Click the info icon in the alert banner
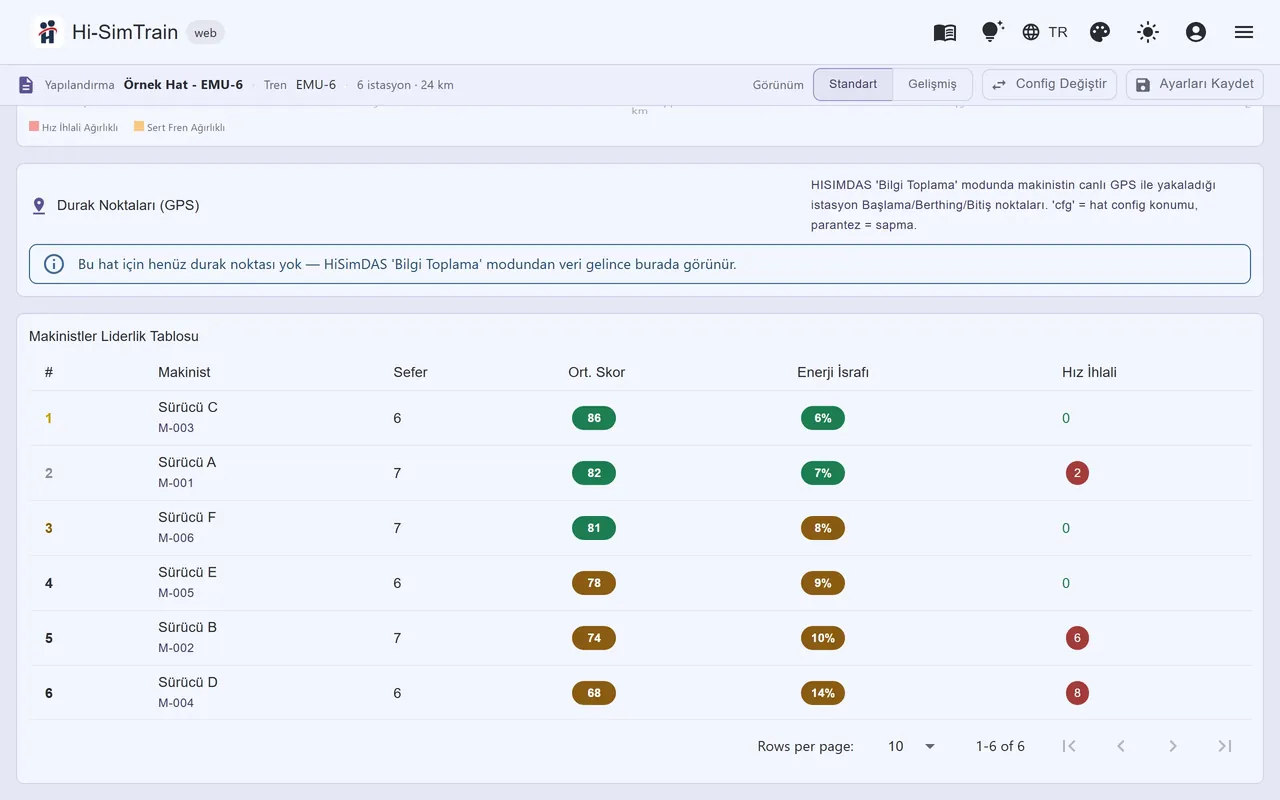Viewport: 1280px width, 800px height. tap(54, 265)
